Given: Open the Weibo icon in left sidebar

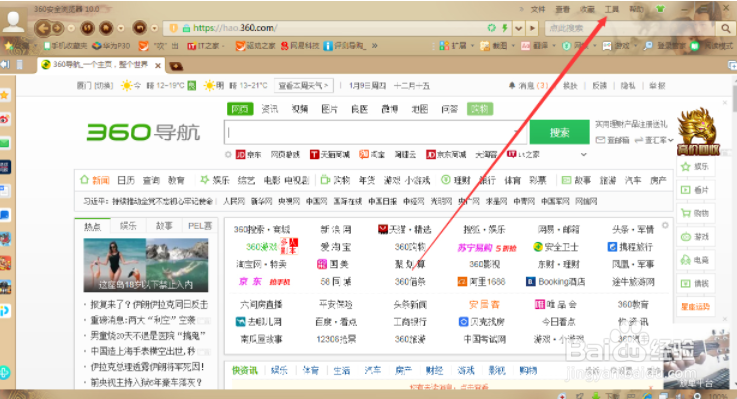Looking at the screenshot, I should (5, 119).
